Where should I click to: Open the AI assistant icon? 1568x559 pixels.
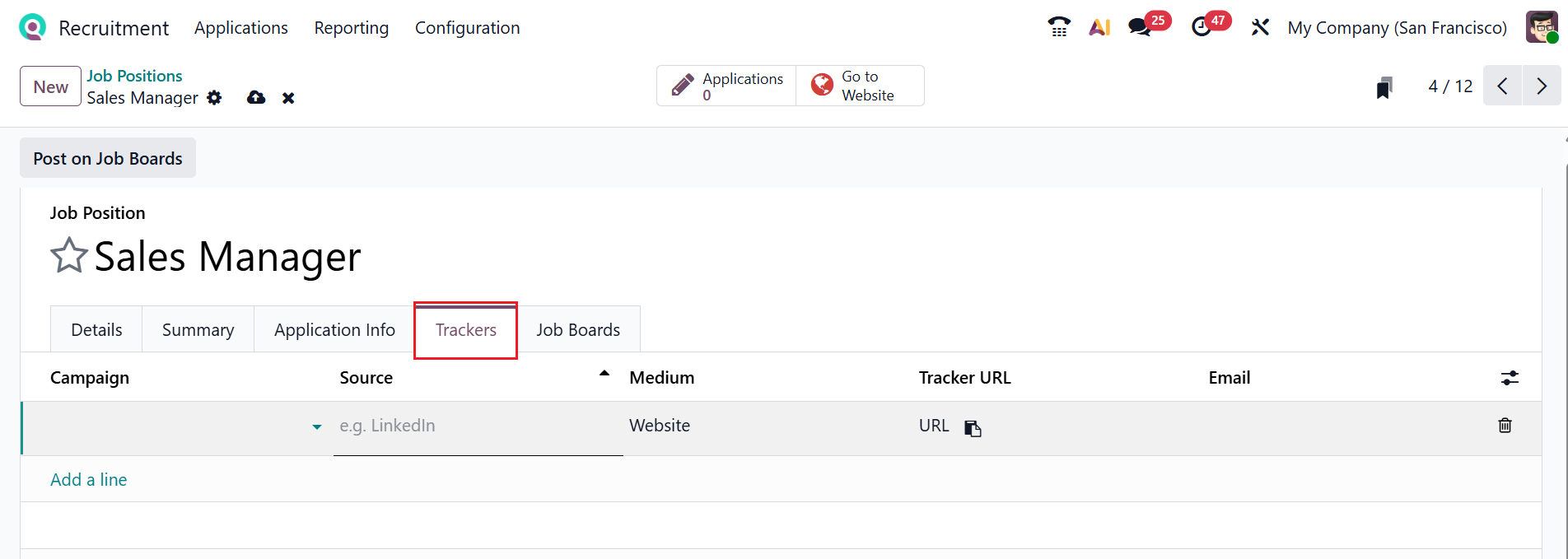pyautogui.click(x=1099, y=27)
